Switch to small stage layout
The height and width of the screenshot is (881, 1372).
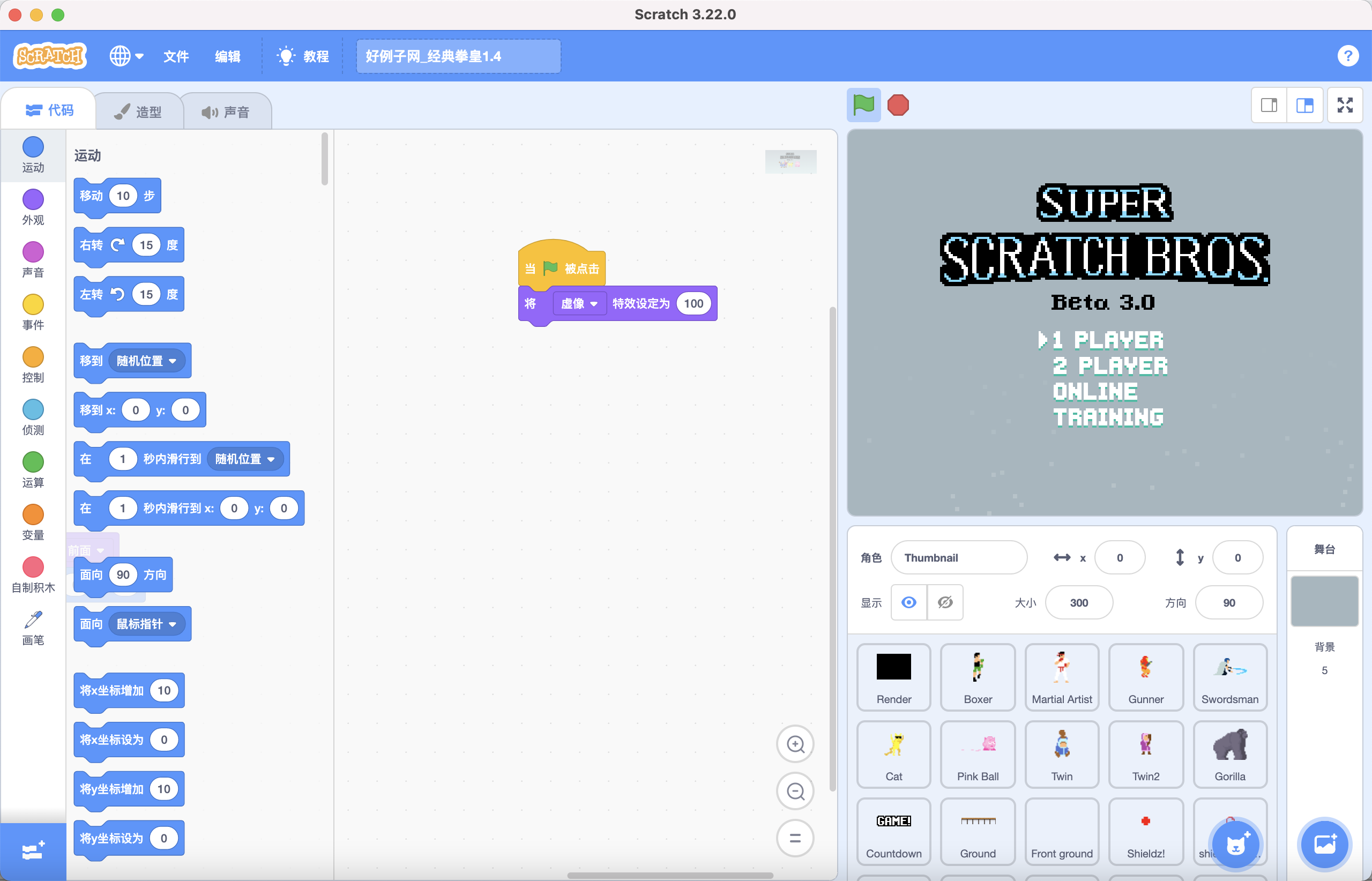point(1269,105)
